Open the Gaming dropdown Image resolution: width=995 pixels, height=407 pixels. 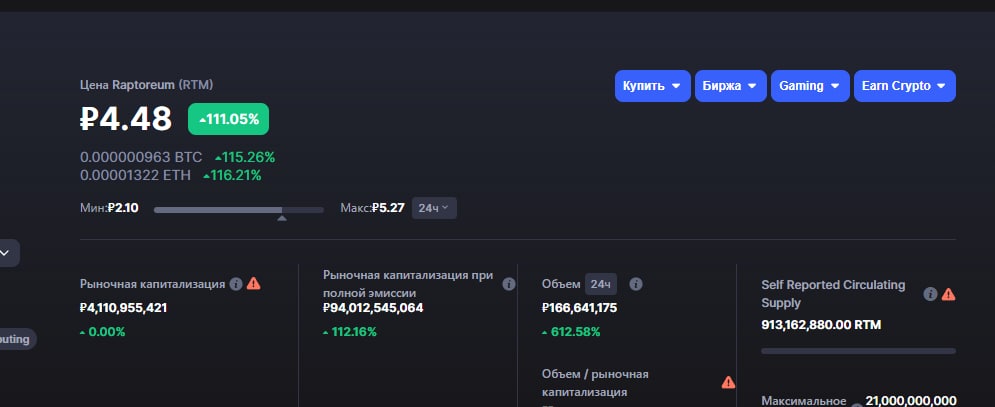point(810,86)
